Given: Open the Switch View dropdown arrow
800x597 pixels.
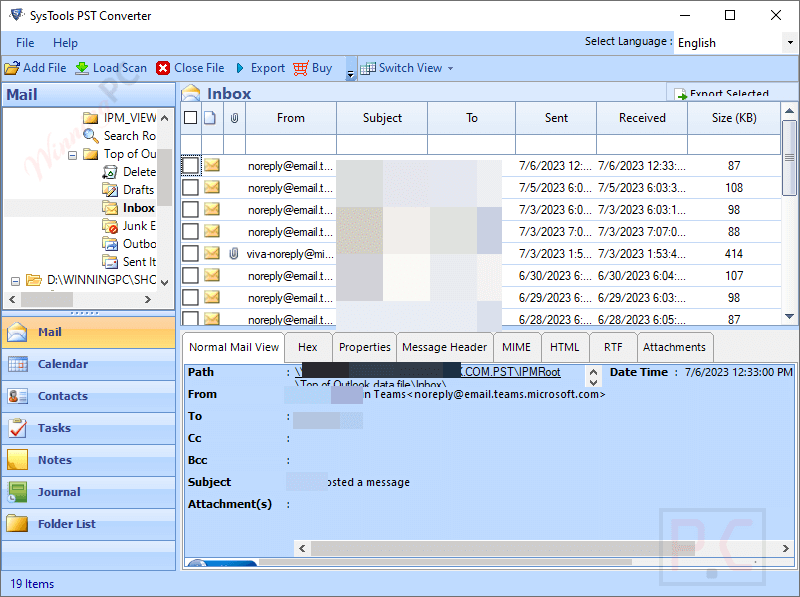Looking at the screenshot, I should click(x=451, y=68).
